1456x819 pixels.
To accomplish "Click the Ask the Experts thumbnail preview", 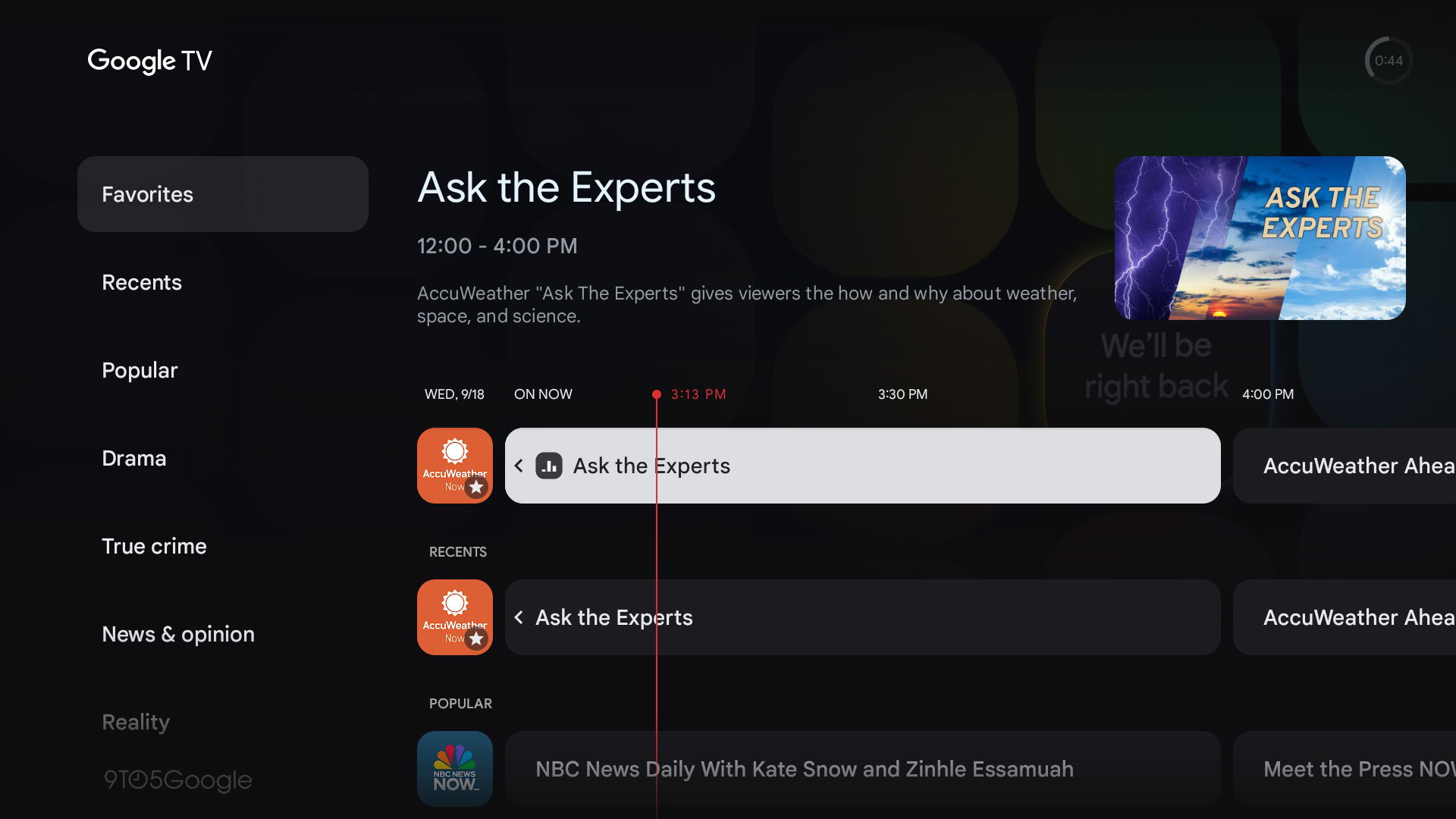I will (1261, 237).
